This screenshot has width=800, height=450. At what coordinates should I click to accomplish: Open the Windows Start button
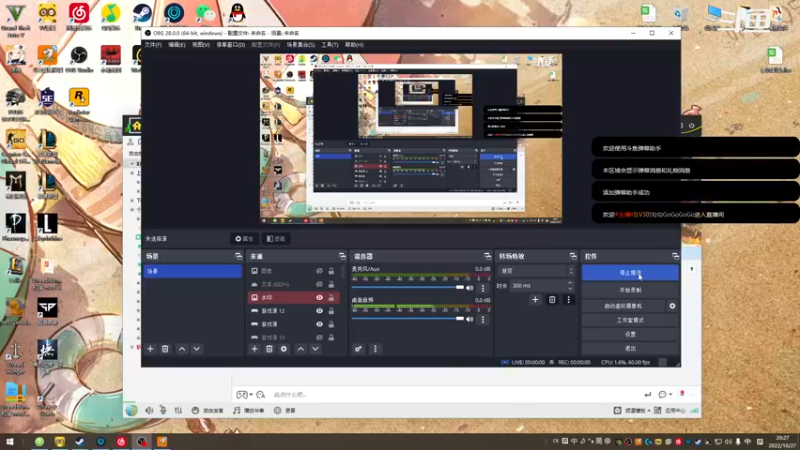click(9, 442)
